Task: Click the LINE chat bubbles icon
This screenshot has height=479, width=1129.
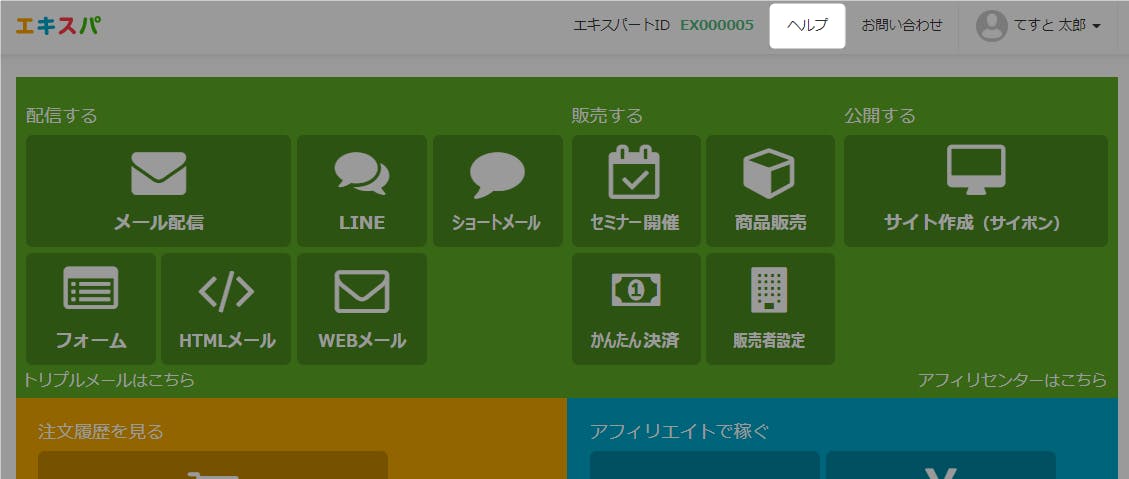Action: pyautogui.click(x=361, y=173)
